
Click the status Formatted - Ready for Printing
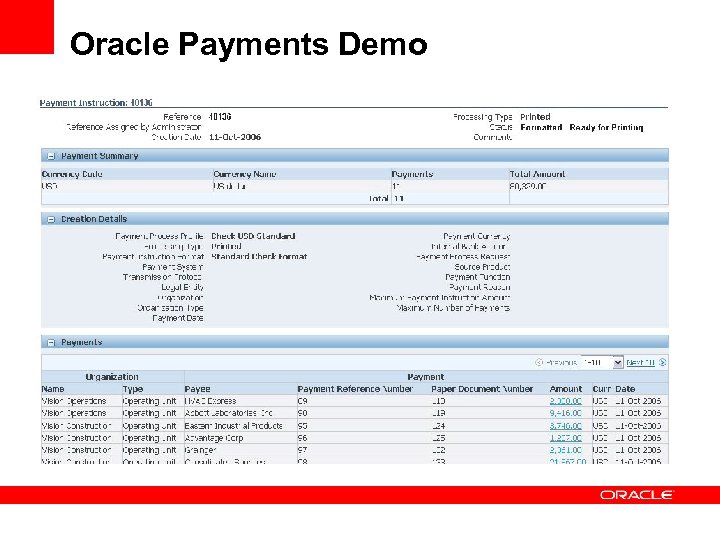tap(581, 127)
